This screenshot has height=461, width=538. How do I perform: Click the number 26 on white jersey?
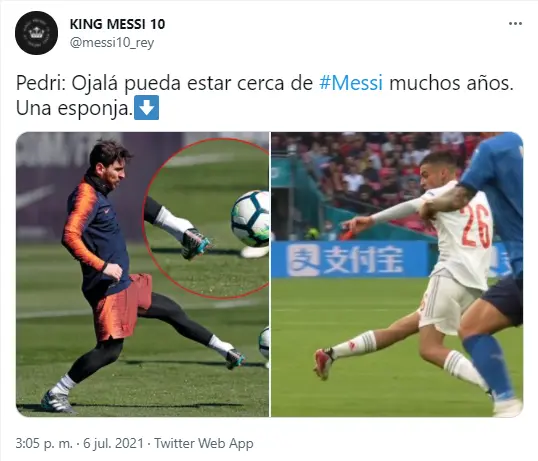coord(475,226)
